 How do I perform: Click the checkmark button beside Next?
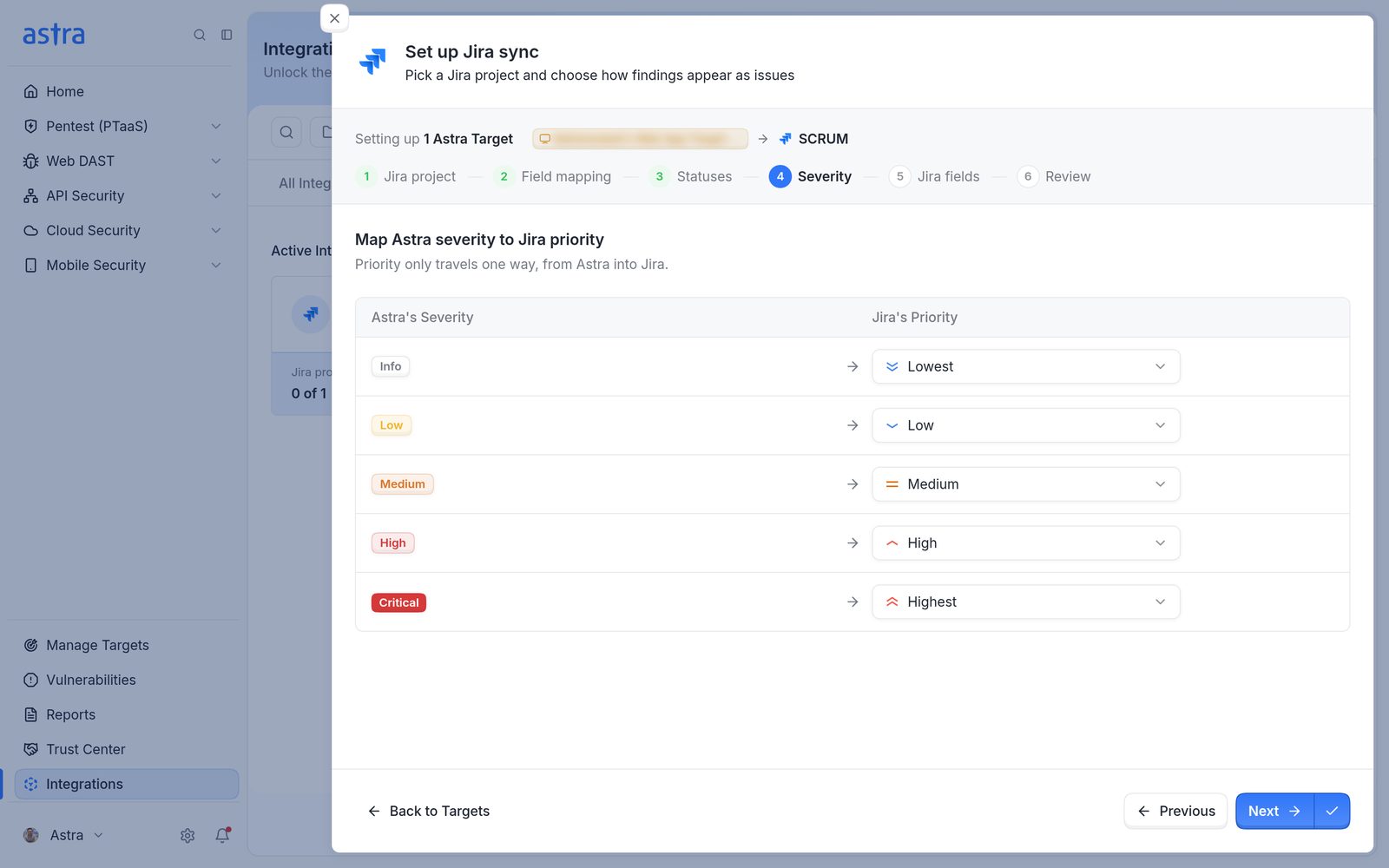point(1332,811)
